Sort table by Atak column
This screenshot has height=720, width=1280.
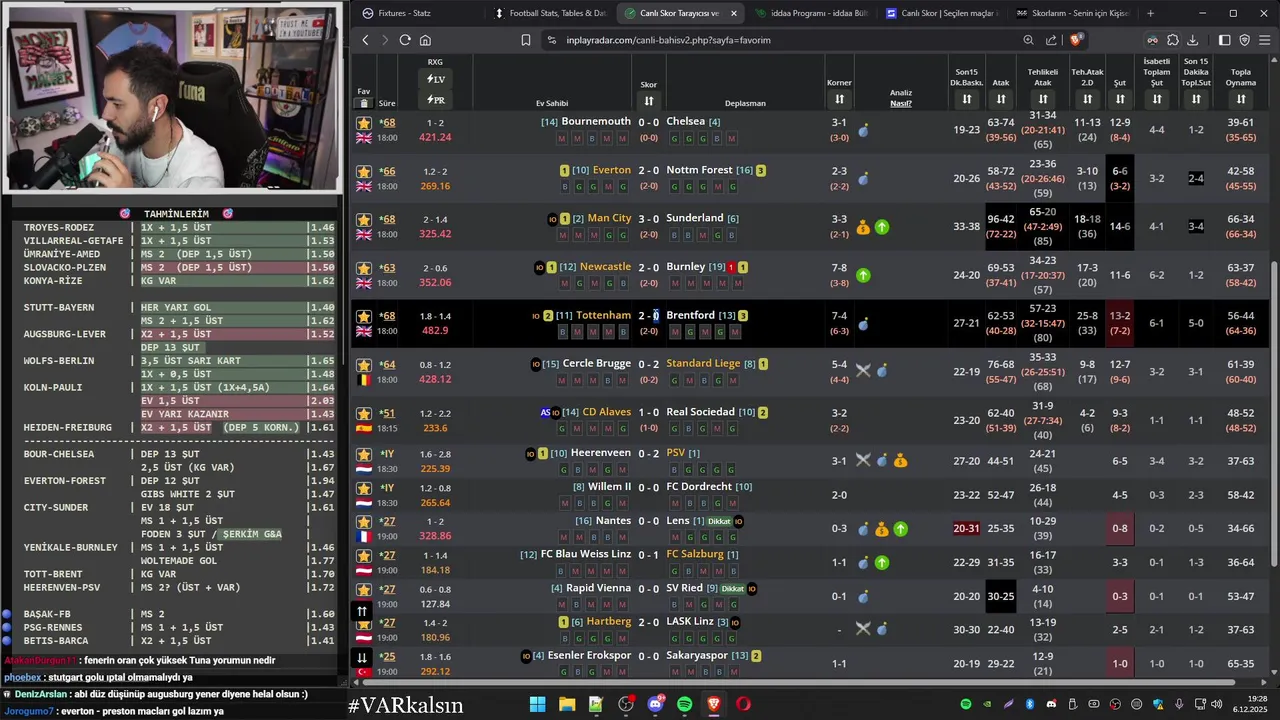tap(1001, 99)
